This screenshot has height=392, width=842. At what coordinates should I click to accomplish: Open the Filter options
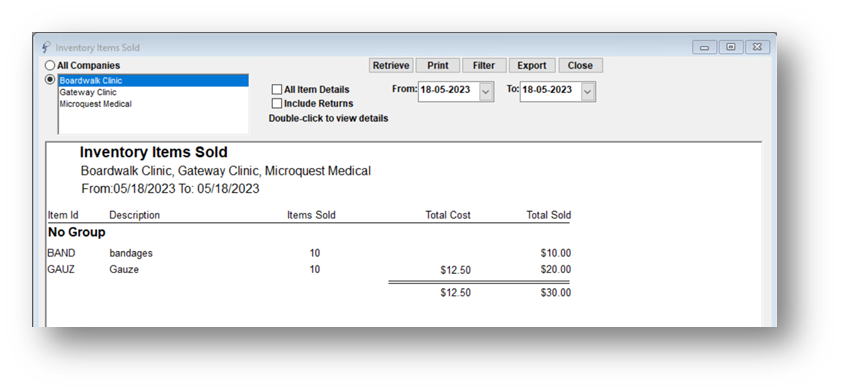484,66
